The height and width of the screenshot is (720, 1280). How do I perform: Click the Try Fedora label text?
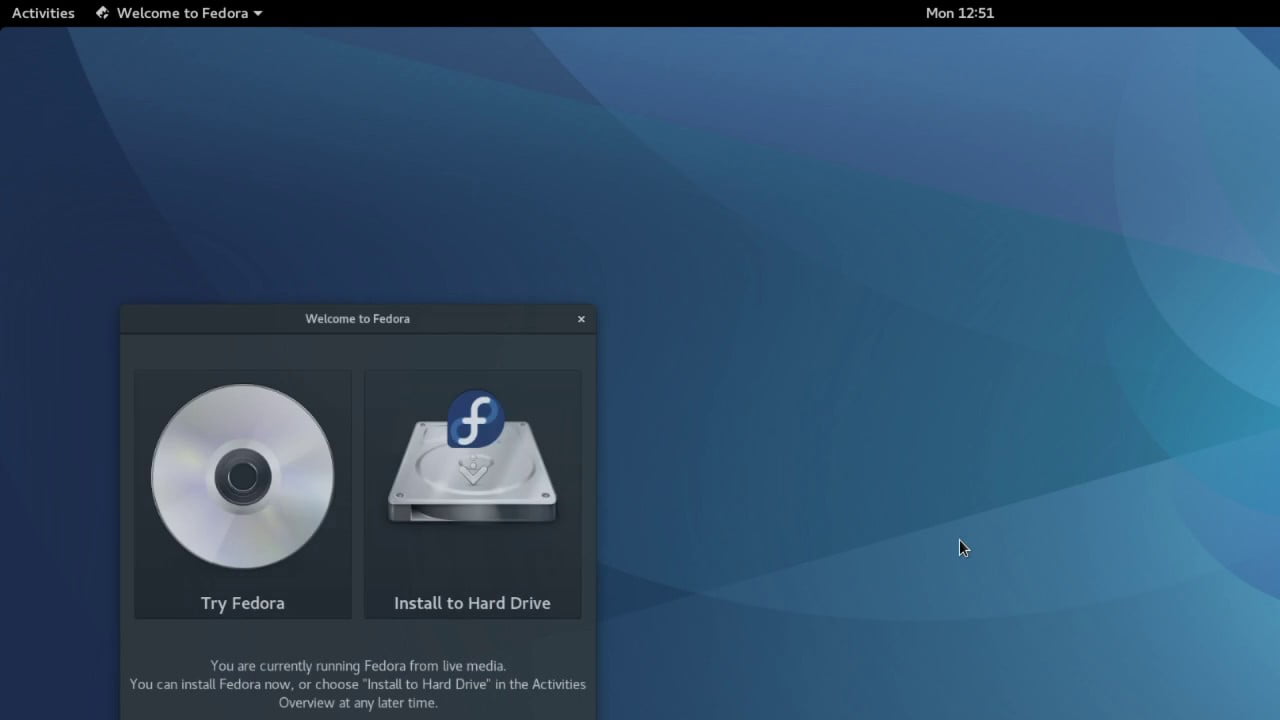point(242,603)
